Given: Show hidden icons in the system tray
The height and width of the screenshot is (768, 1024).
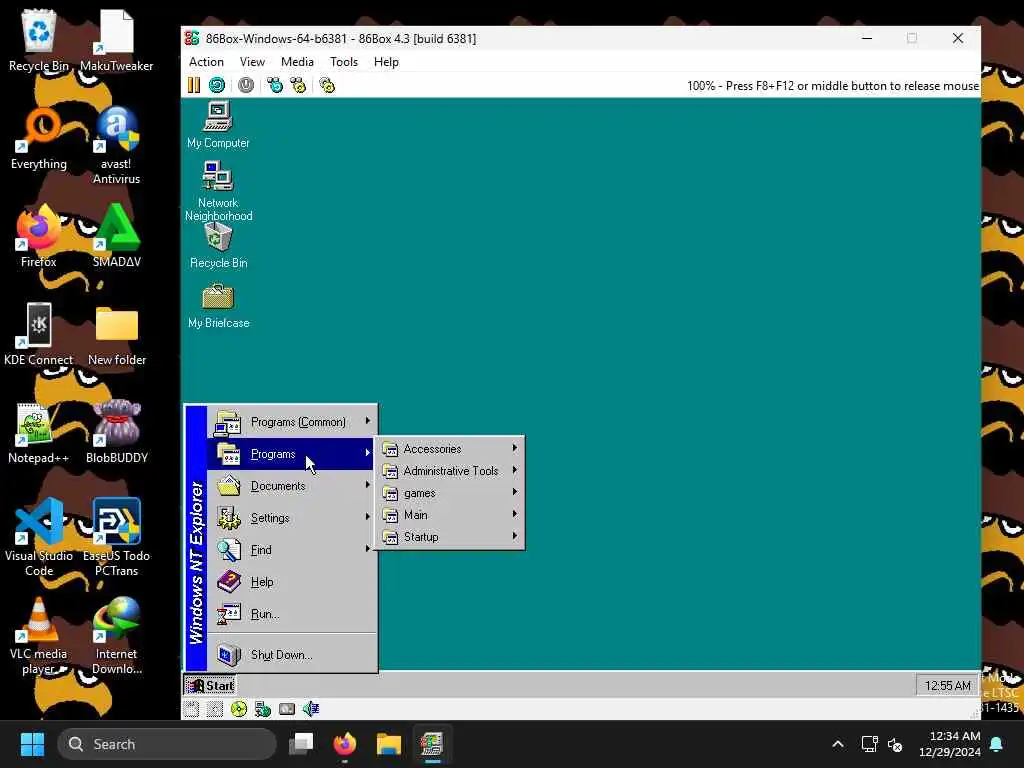Looking at the screenshot, I should tap(838, 744).
